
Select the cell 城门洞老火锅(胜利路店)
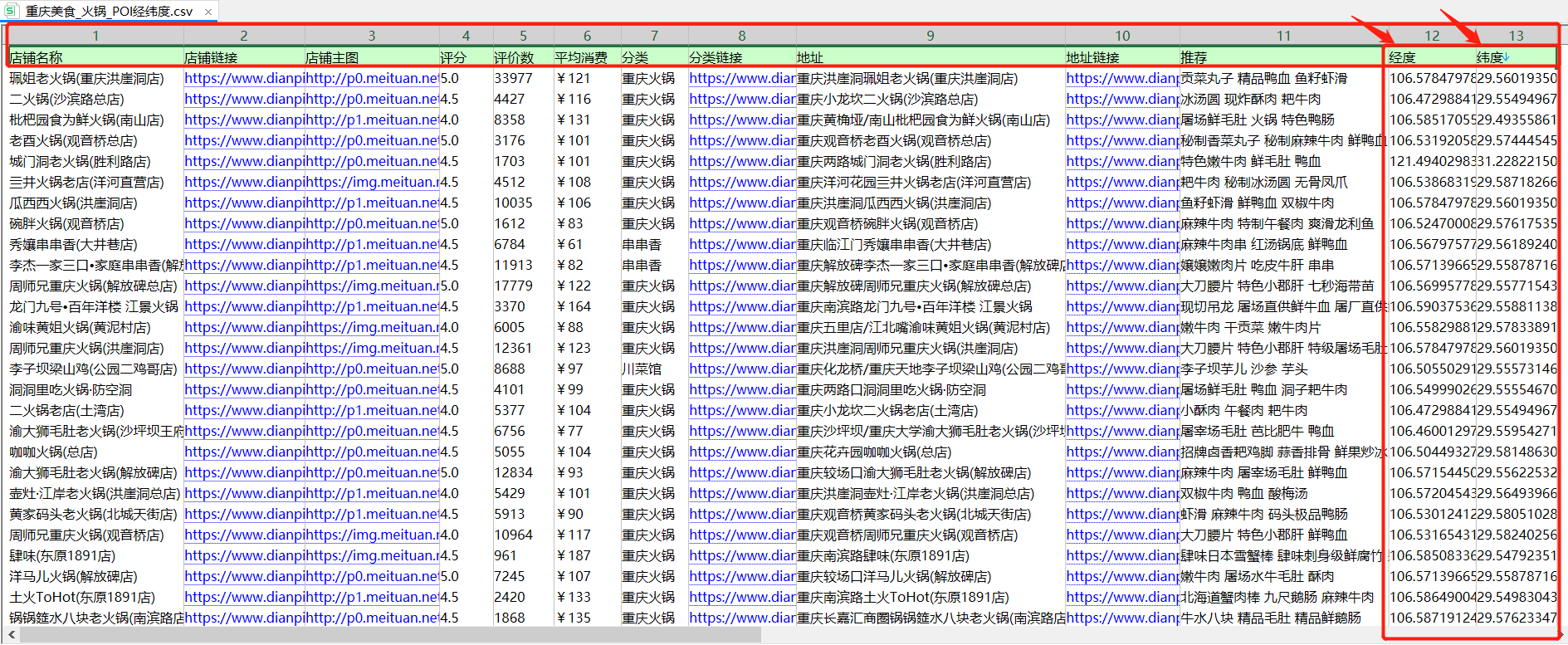coord(95,161)
